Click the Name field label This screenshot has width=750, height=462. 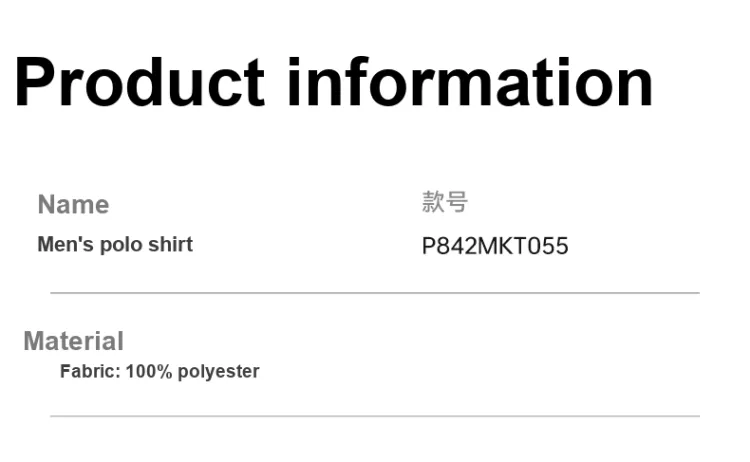tap(73, 205)
